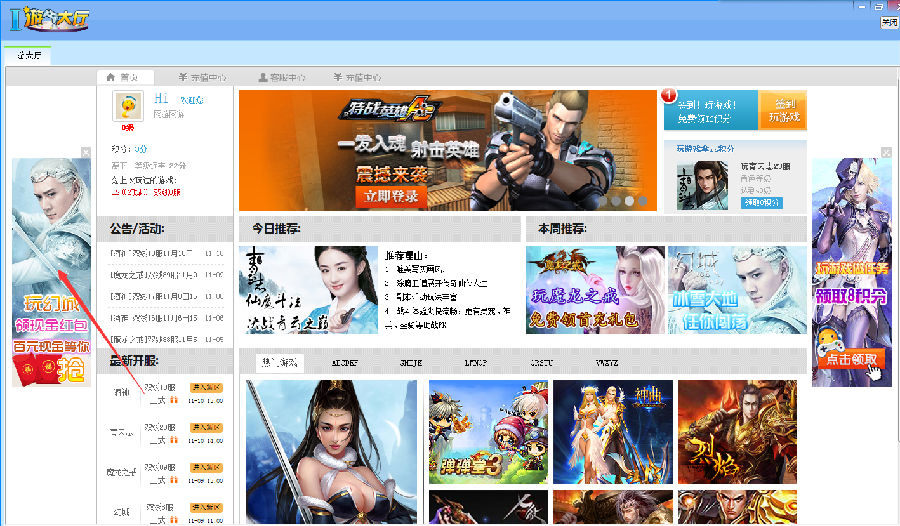Screen dimensions: 900x526
Task: Open the 玩魔龙之戒 免费领首充礼包 banner
Action: tap(595, 290)
